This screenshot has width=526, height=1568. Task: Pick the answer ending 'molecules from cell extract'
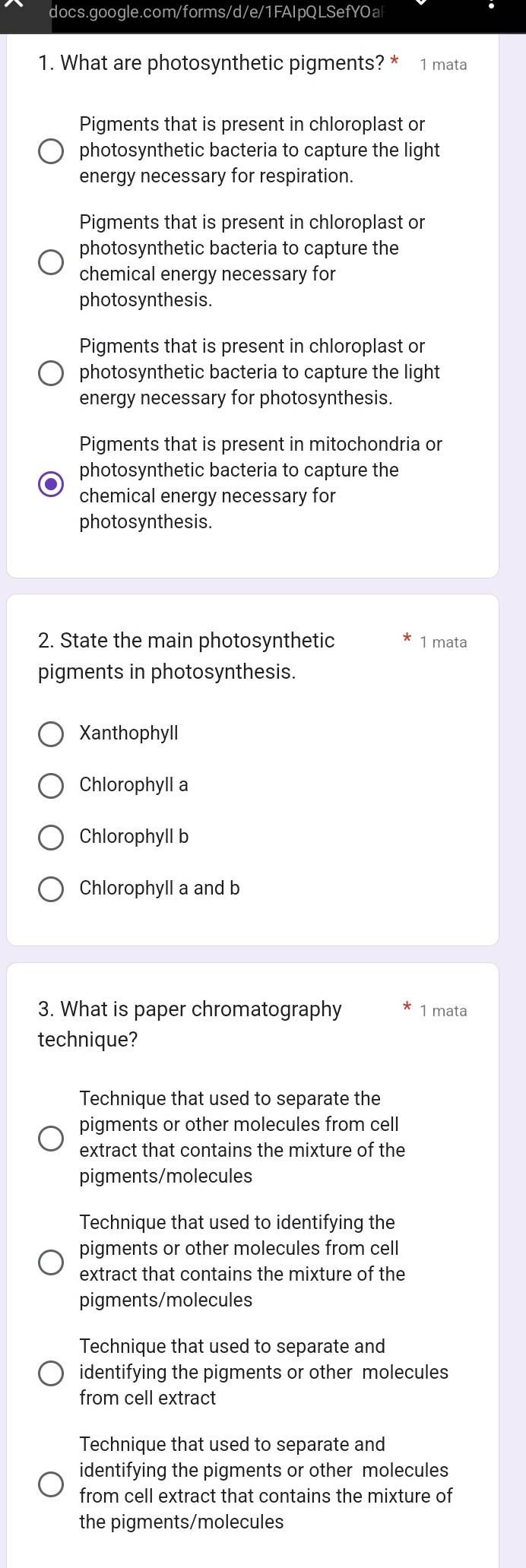pyautogui.click(x=51, y=1373)
